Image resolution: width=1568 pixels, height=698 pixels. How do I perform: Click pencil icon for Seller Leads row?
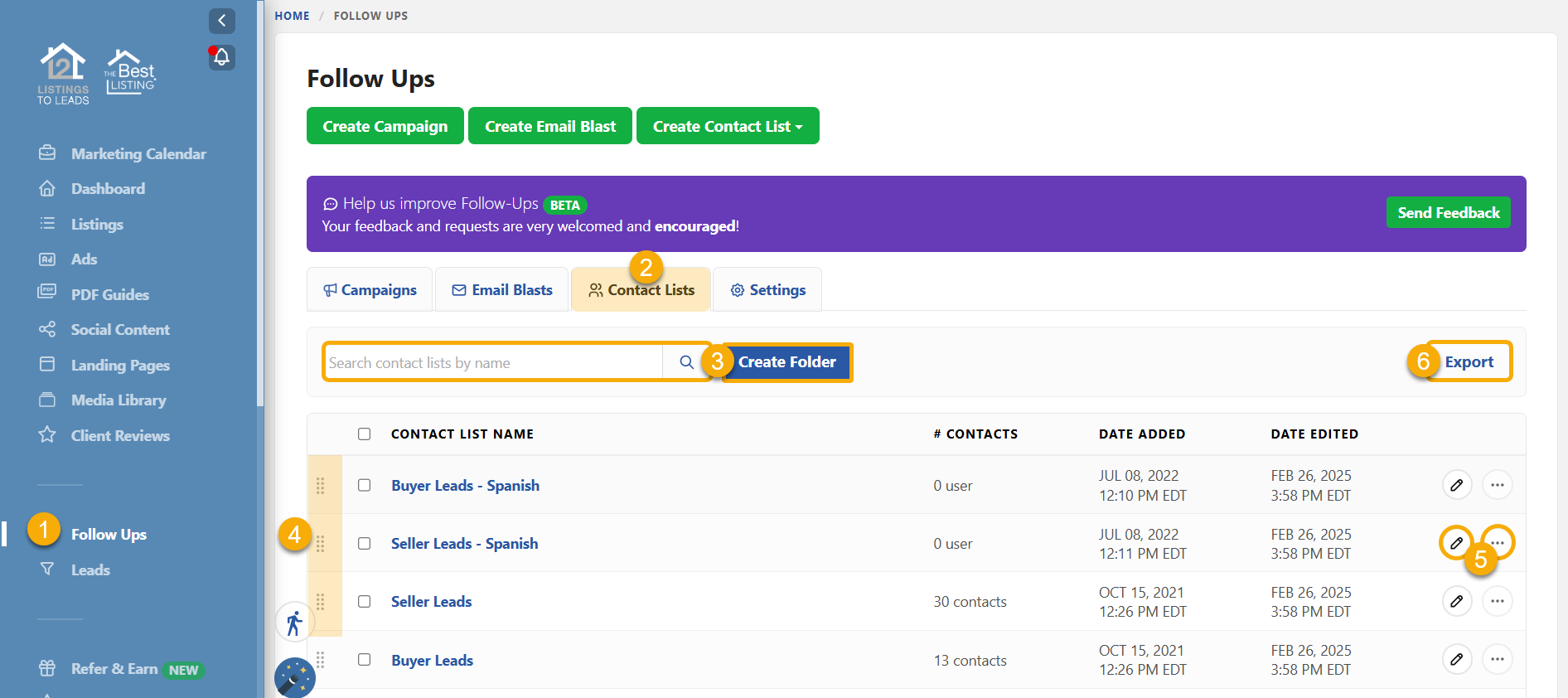click(1456, 601)
